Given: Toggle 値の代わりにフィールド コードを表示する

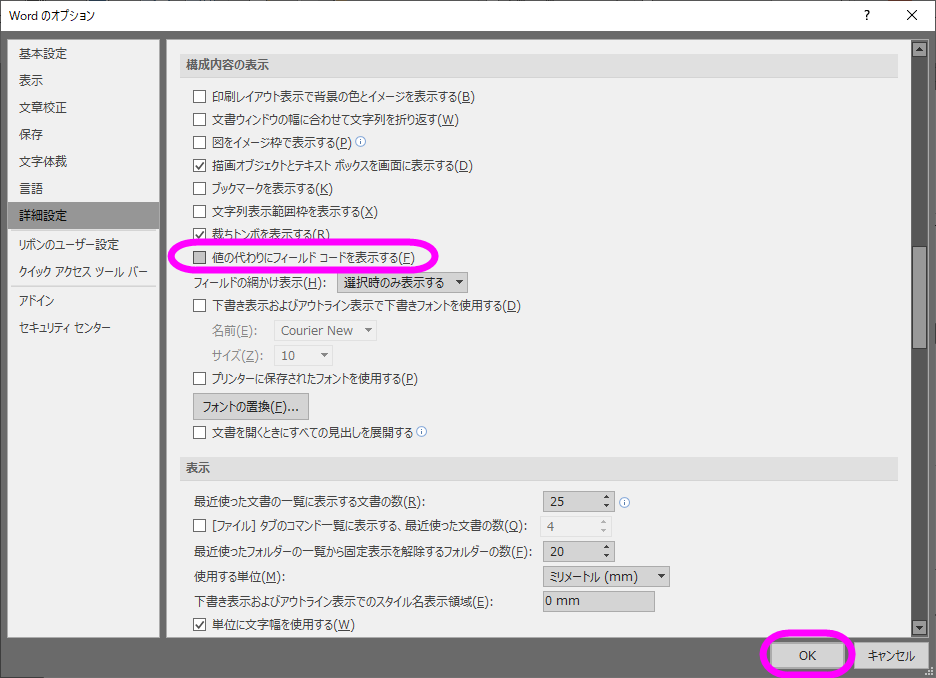Looking at the screenshot, I should click(x=199, y=258).
